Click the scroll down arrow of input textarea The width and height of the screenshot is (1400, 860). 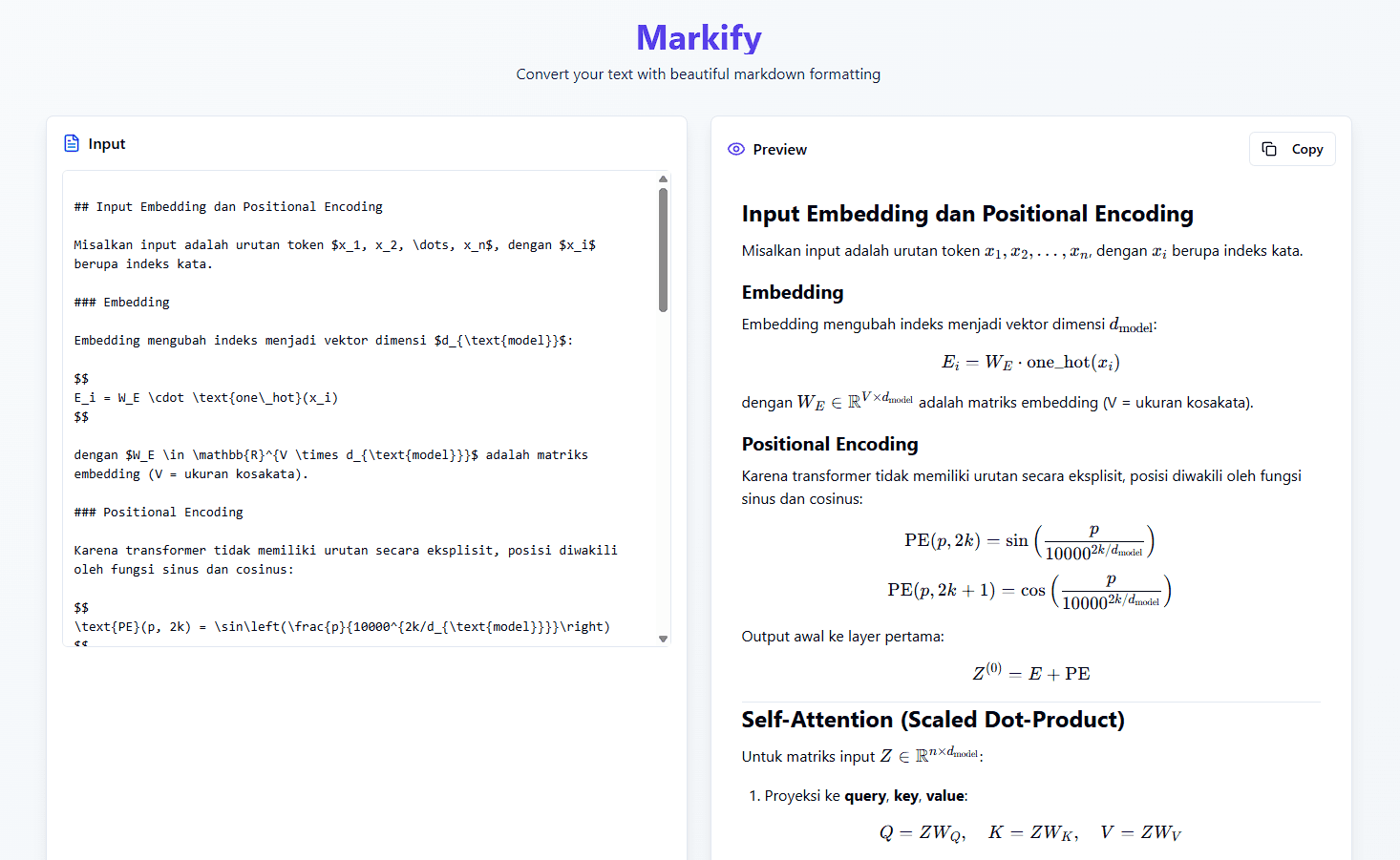663,639
